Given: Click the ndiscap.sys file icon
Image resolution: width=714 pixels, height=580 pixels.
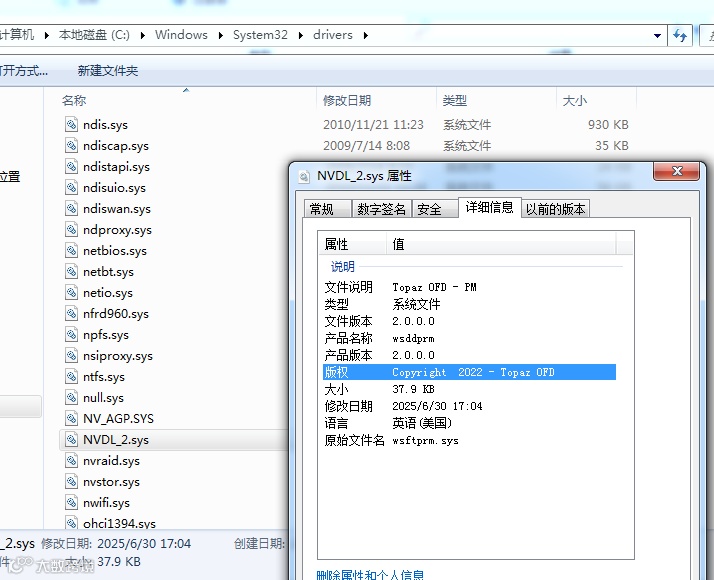Looking at the screenshot, I should click(71, 145).
